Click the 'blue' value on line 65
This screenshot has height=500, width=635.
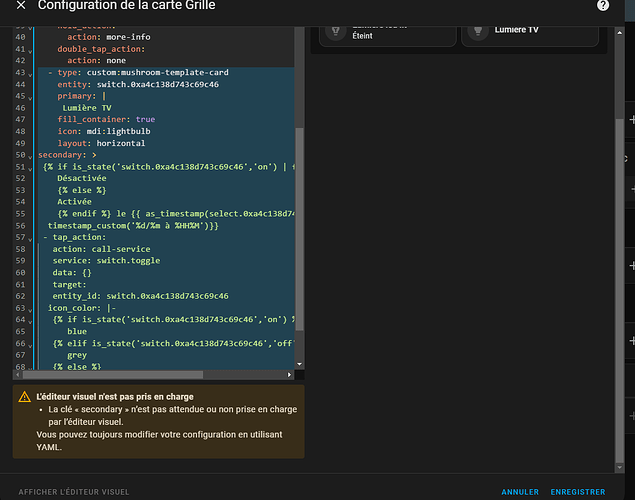coord(77,332)
